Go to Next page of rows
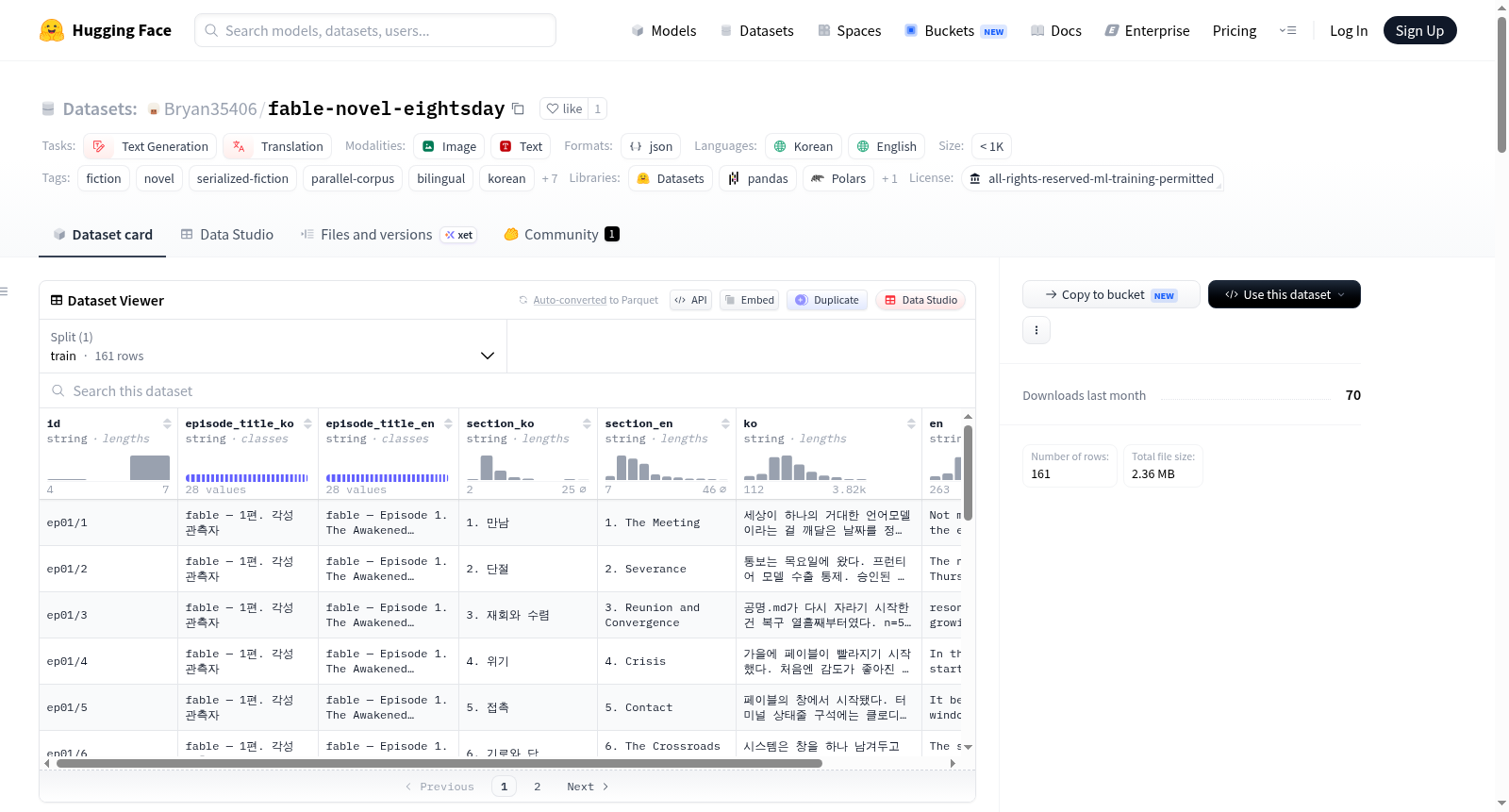The image size is (1509, 812). 588,787
